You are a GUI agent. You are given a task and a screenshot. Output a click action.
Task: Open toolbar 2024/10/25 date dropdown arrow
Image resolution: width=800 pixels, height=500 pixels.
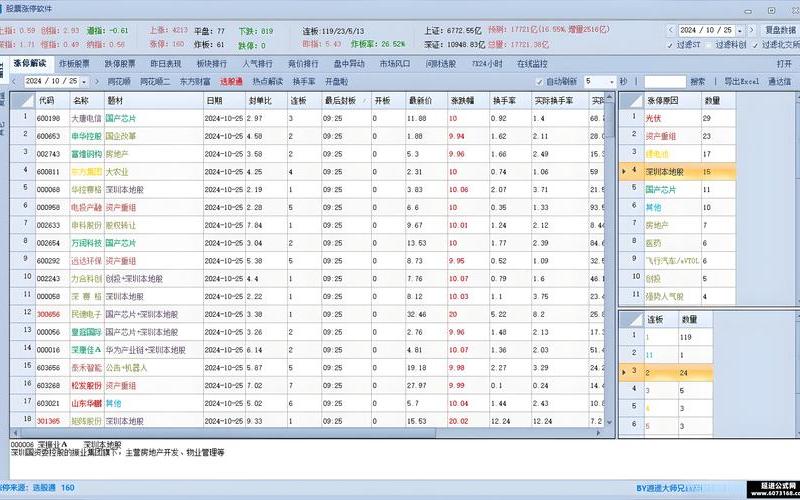click(x=84, y=82)
